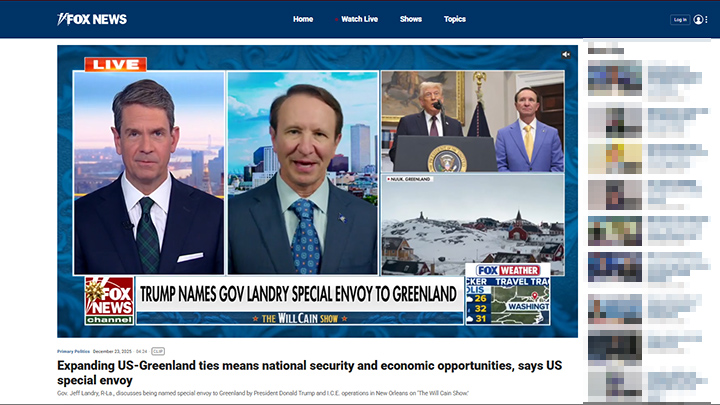Image resolution: width=720 pixels, height=405 pixels.
Task: Click the CLIP badge next to video duration
Action: click(x=158, y=352)
